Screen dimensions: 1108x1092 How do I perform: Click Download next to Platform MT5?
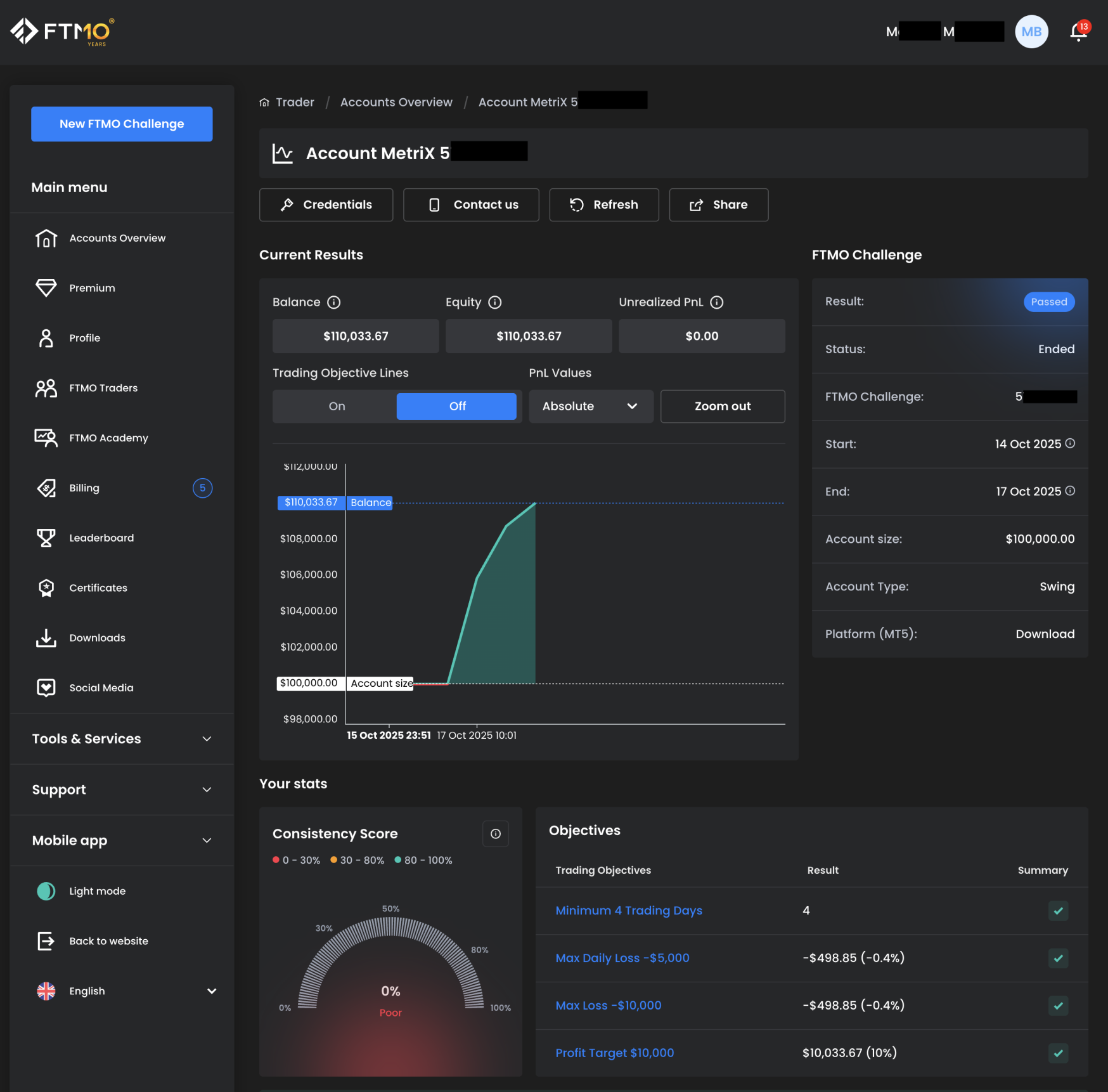1044,633
